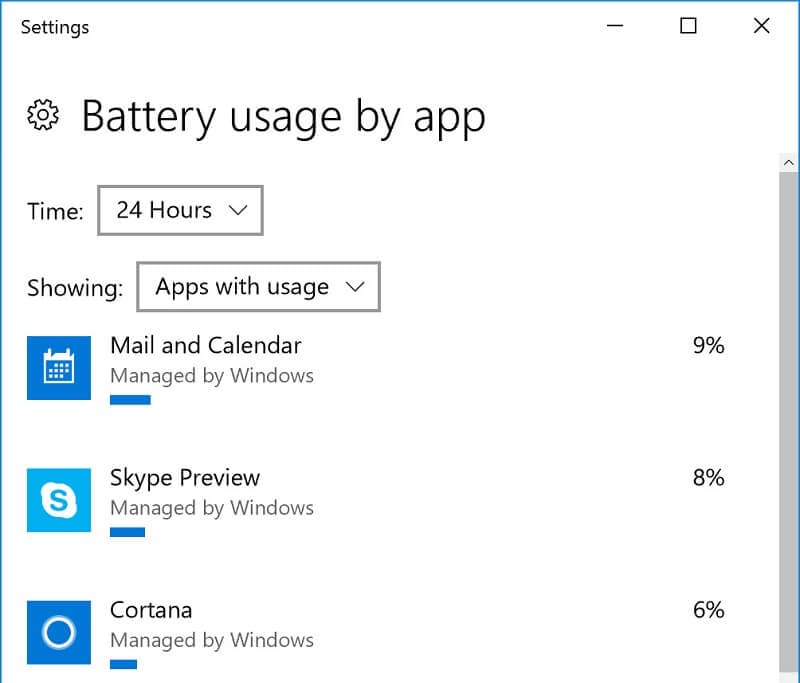Viewport: 800px width, 683px height.
Task: Close the Settings window
Action: click(761, 26)
